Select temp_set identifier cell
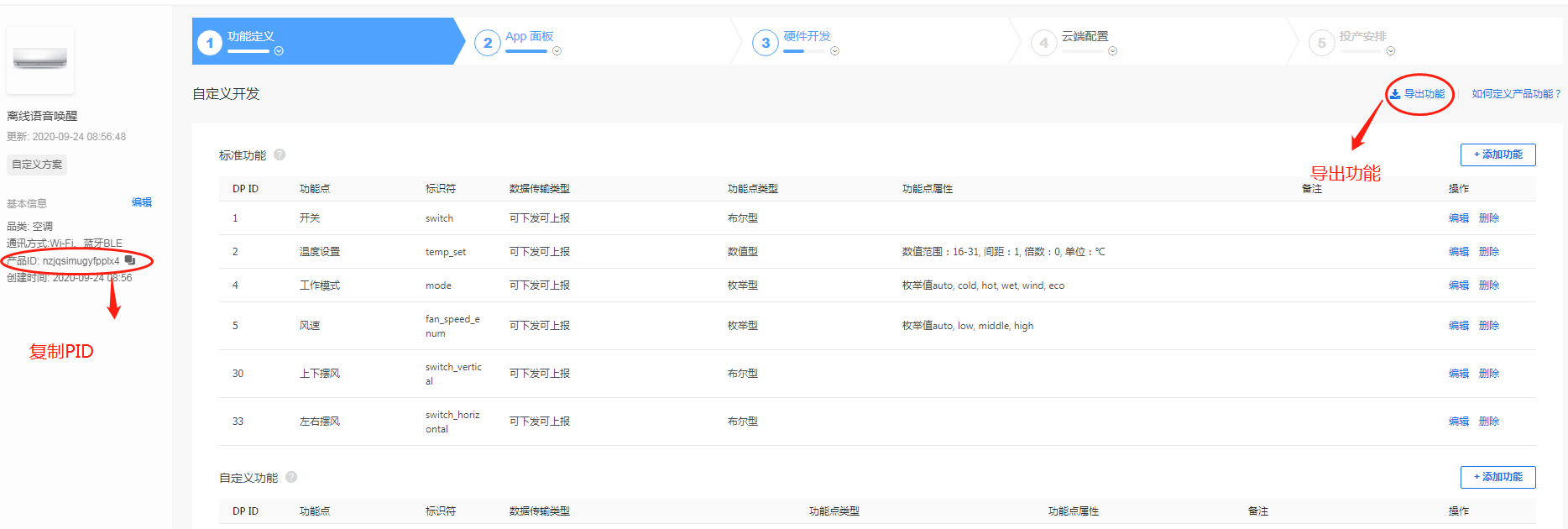1568x529 pixels. [x=446, y=252]
